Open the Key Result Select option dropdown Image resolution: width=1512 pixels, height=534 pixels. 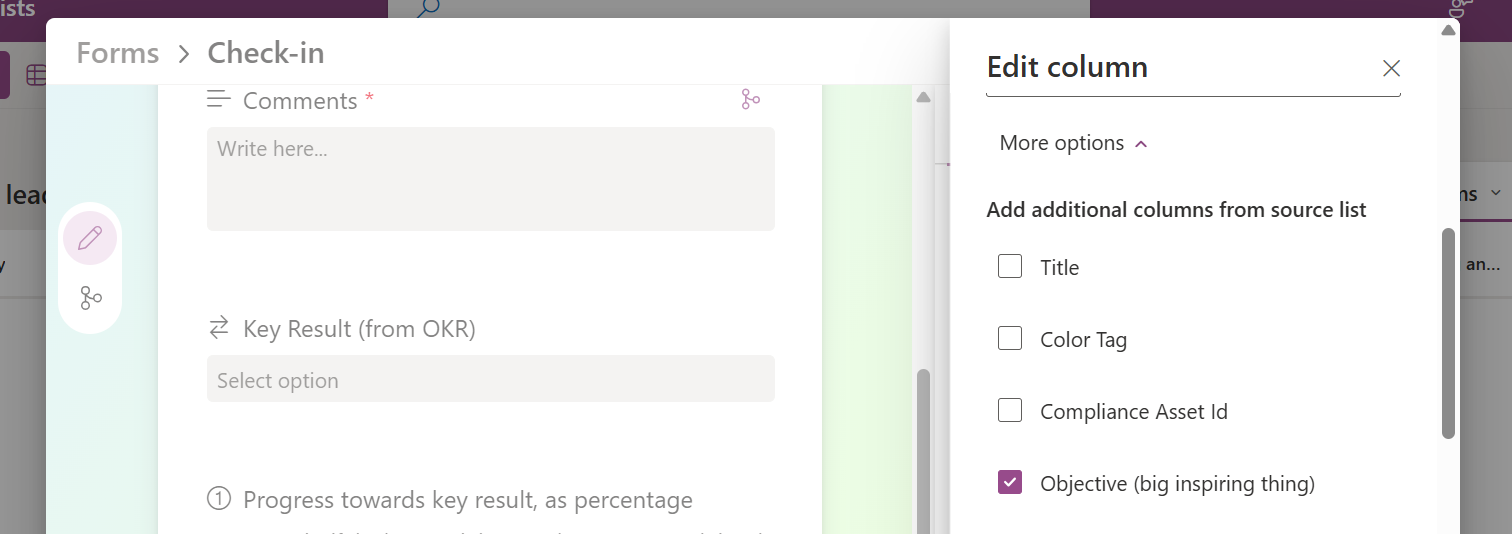pyautogui.click(x=490, y=380)
